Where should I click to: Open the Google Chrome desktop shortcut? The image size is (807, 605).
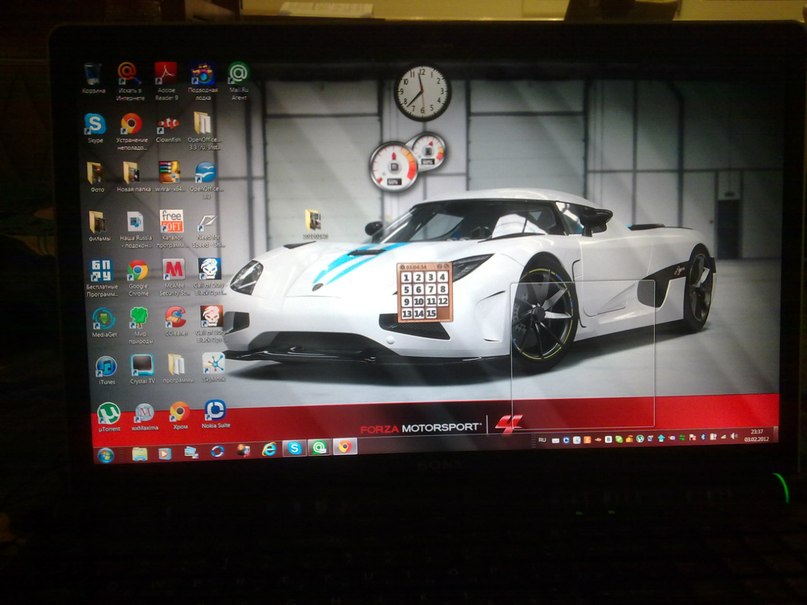click(x=137, y=271)
